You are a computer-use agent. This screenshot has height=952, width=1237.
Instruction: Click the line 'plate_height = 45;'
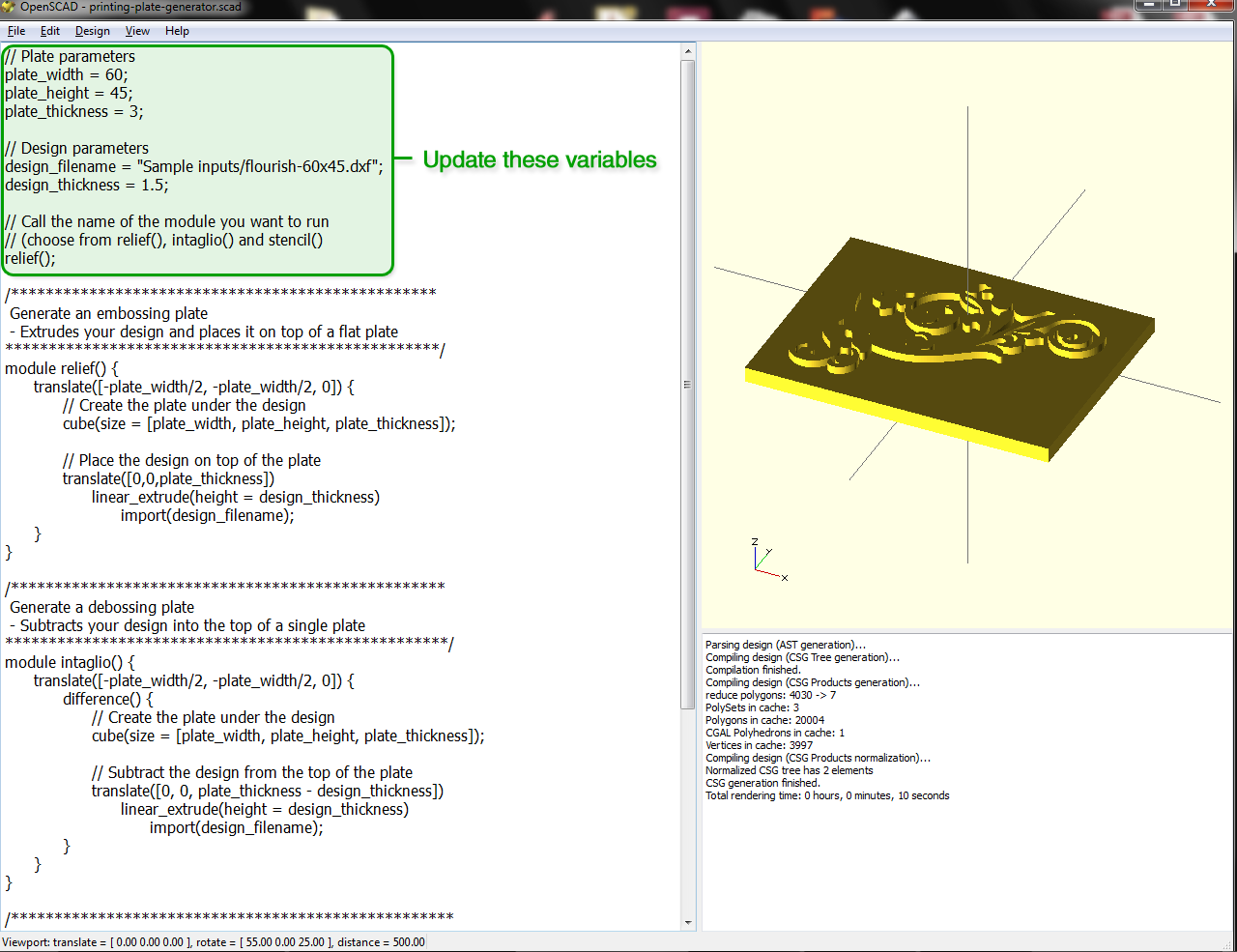coord(69,93)
